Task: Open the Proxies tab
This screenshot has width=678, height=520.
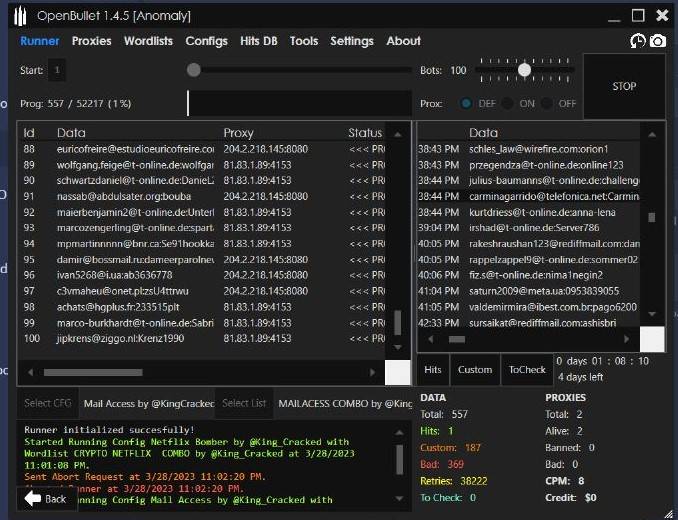Action: [91, 41]
